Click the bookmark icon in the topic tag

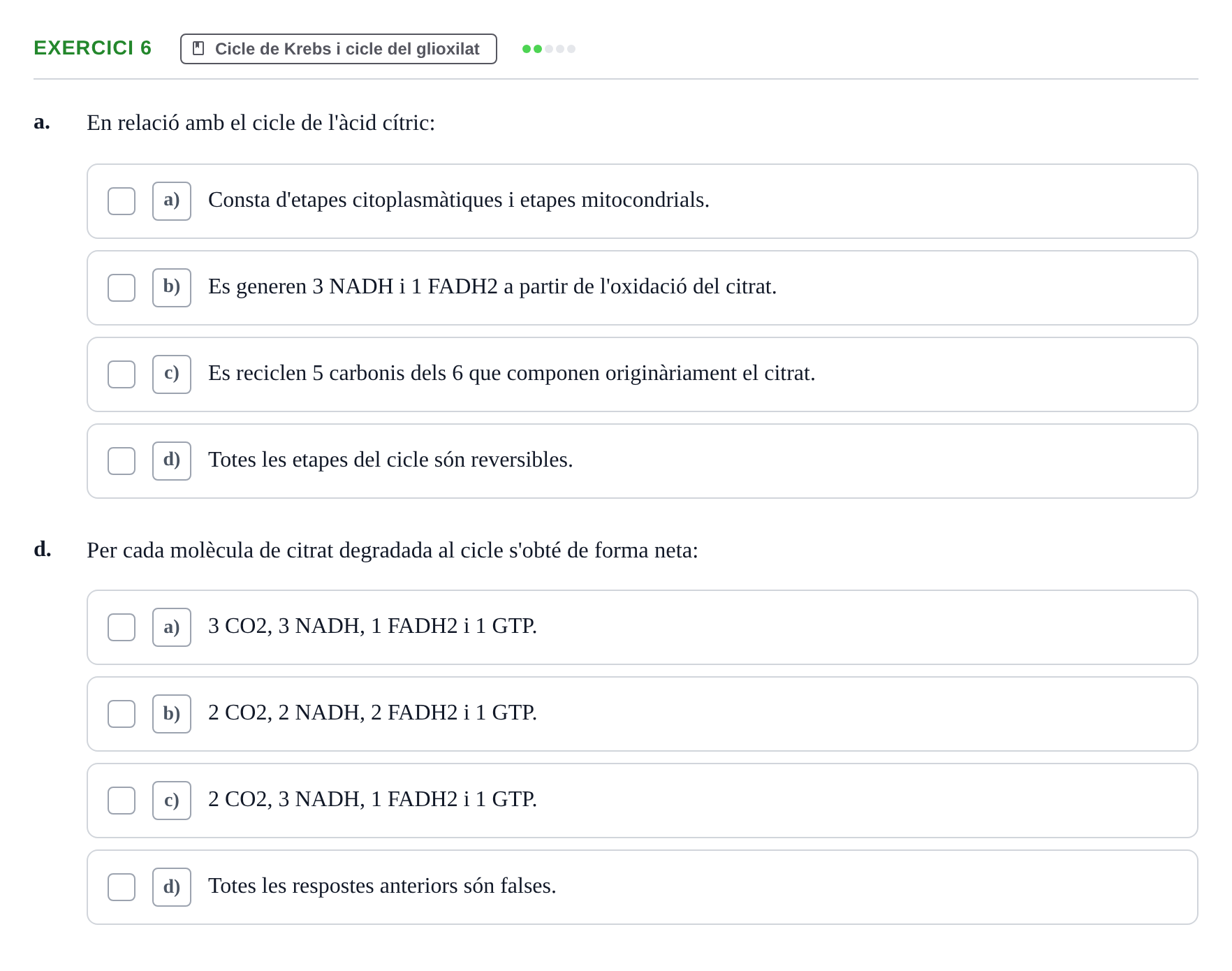(198, 49)
